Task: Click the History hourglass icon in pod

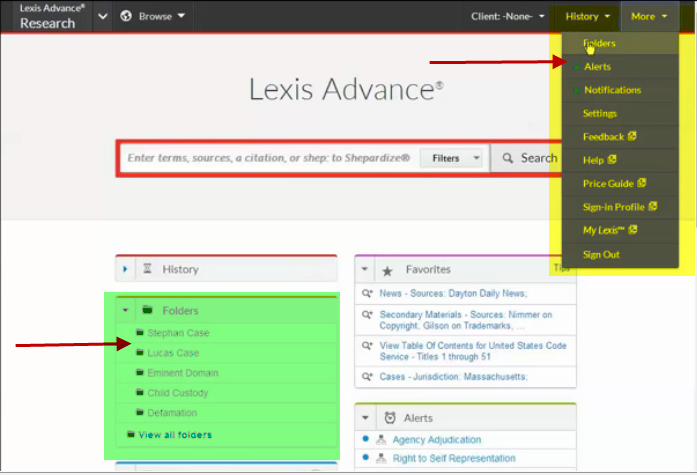Action: tap(147, 268)
